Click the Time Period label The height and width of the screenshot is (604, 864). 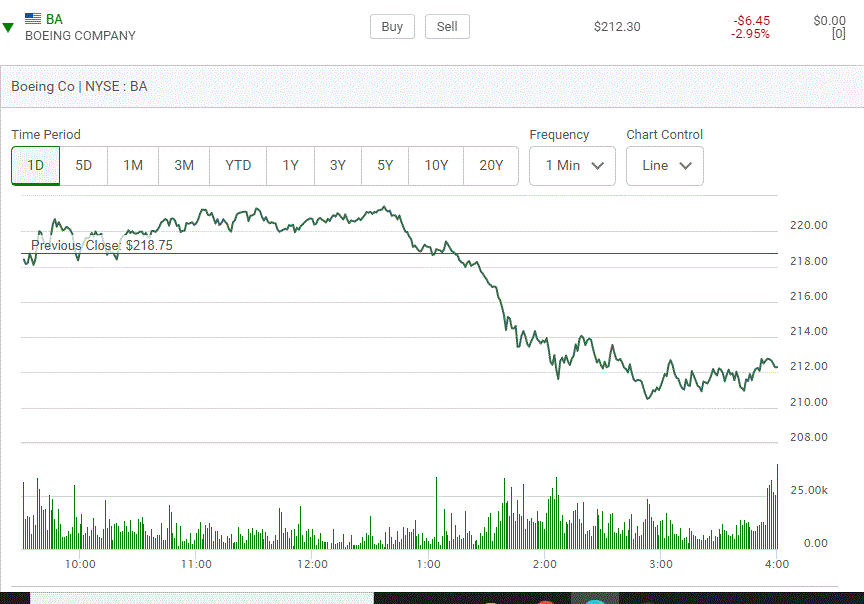(x=46, y=134)
